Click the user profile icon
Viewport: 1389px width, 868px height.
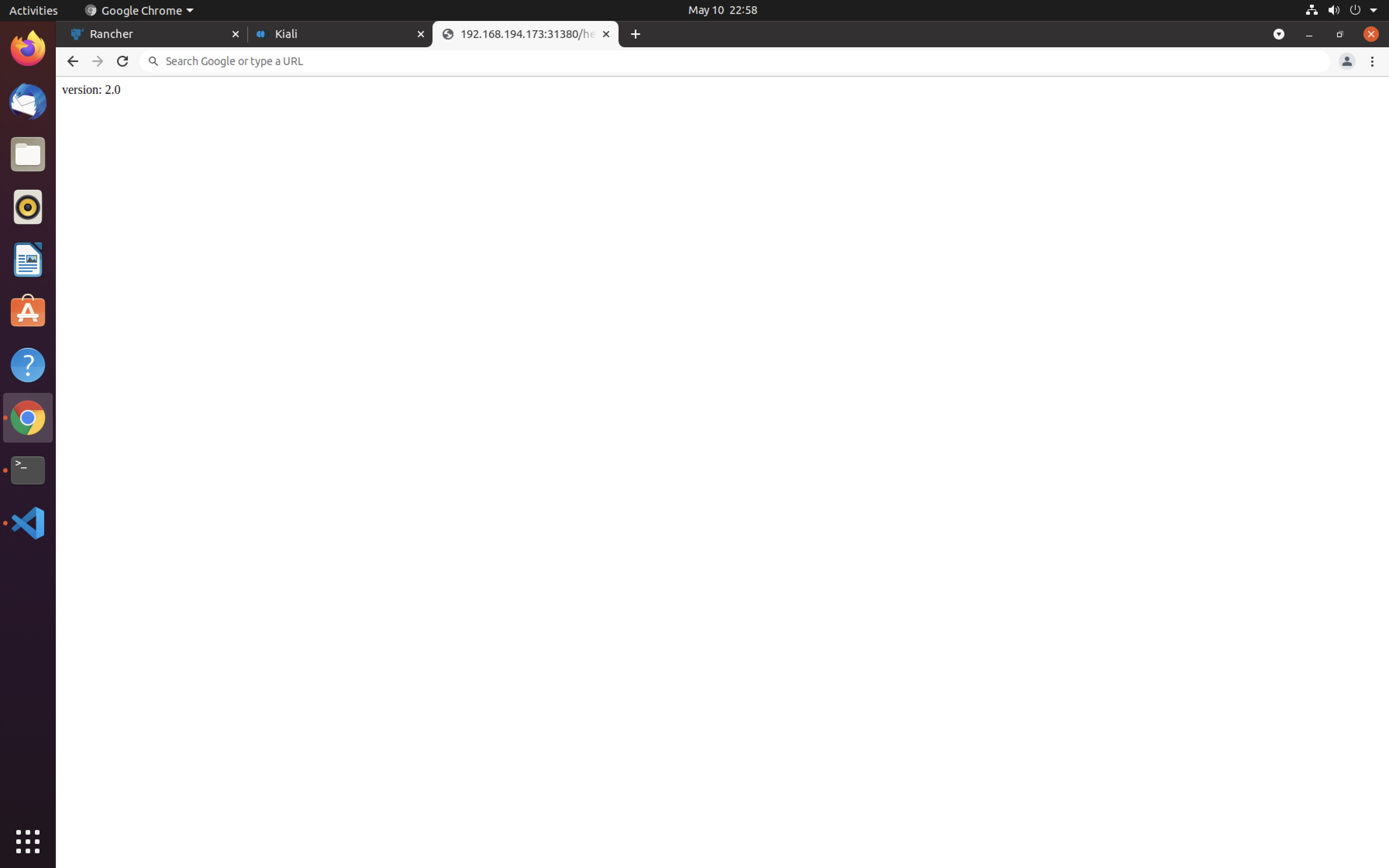(1347, 61)
